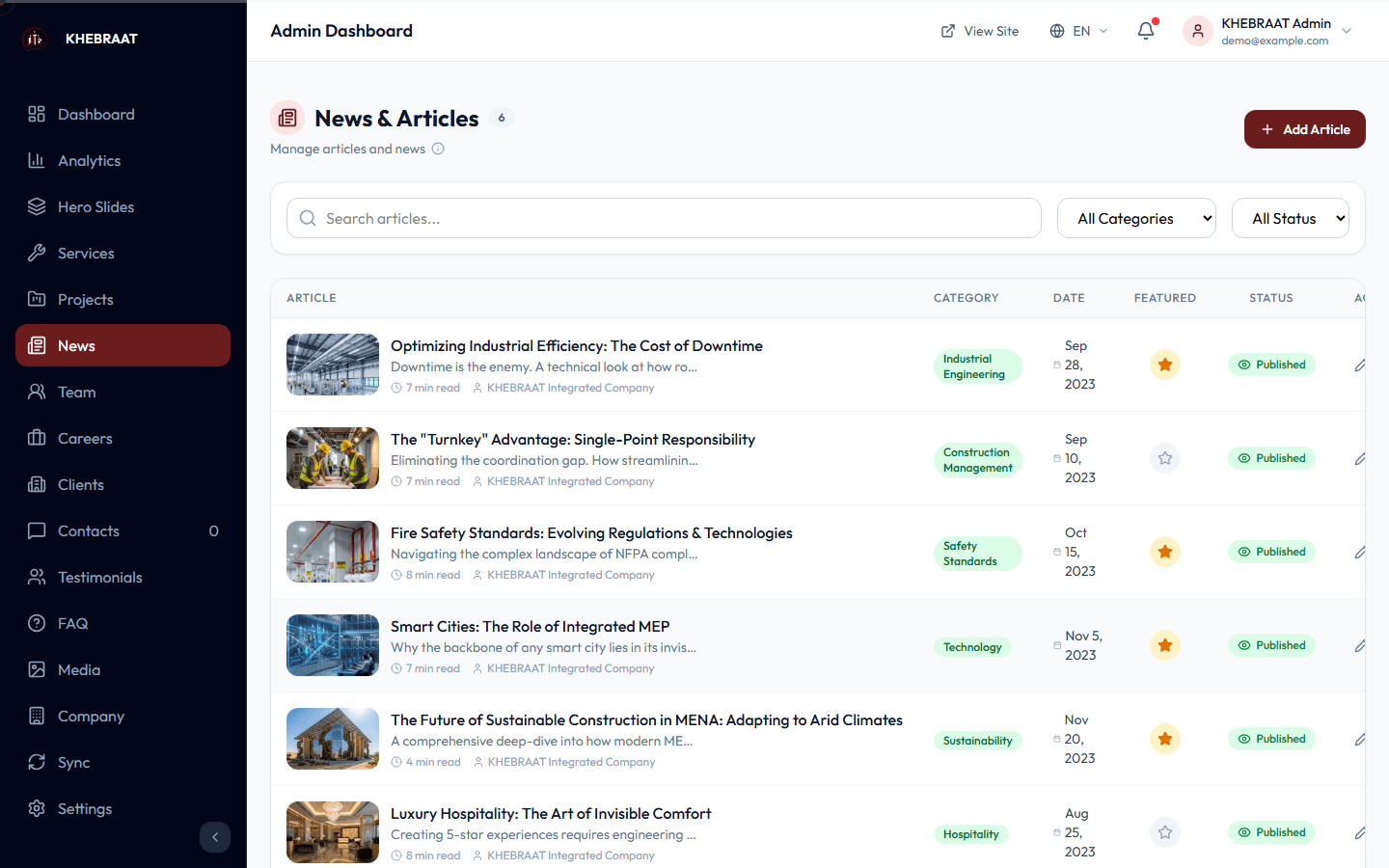Click the Technology category tag
1389x868 pixels.
click(x=972, y=647)
